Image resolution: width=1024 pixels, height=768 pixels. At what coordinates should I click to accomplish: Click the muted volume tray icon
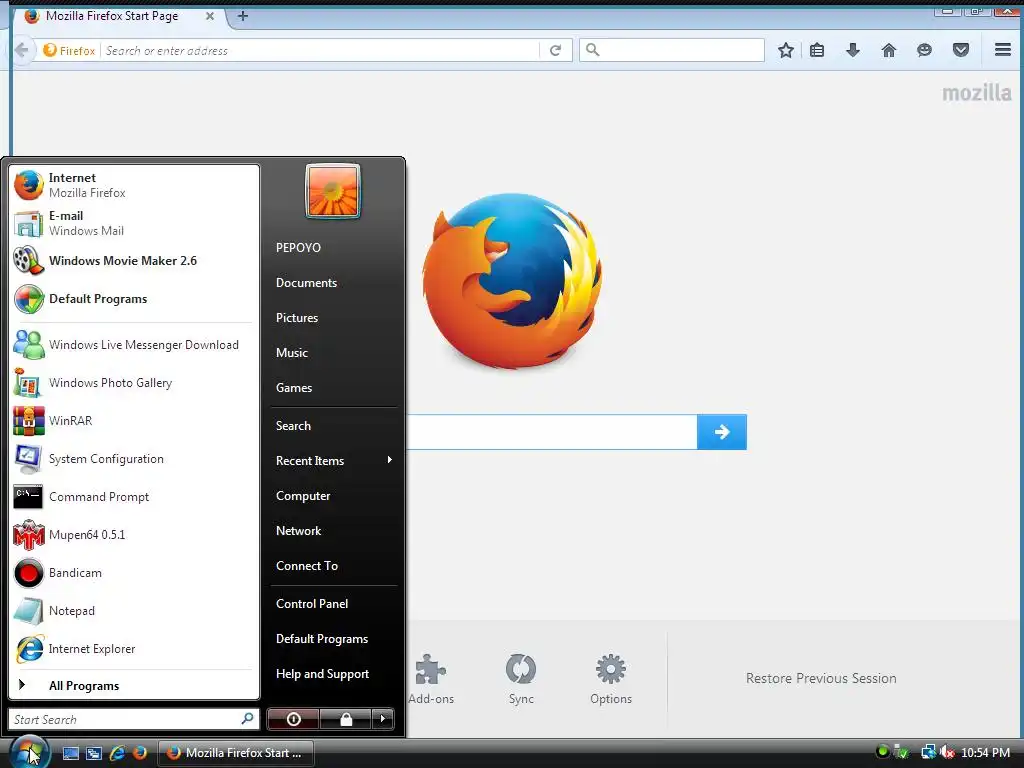(x=948, y=753)
